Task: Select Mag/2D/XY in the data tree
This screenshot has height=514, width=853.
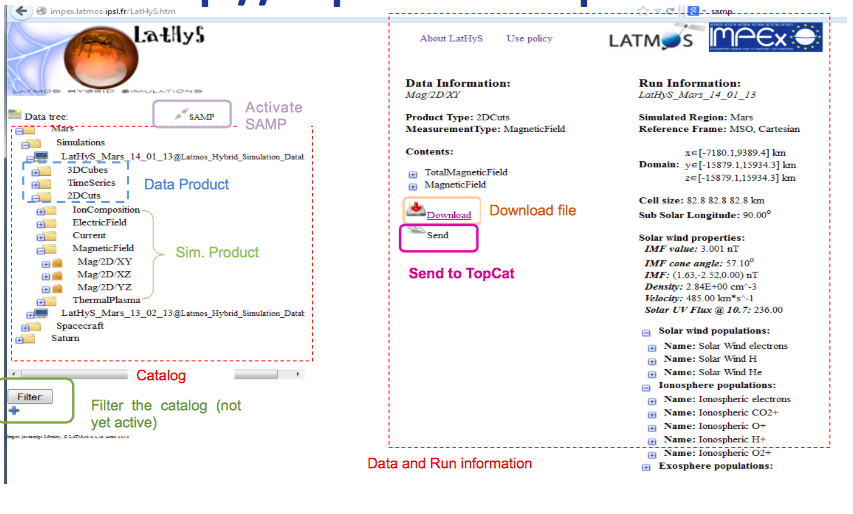Action: click(x=104, y=262)
